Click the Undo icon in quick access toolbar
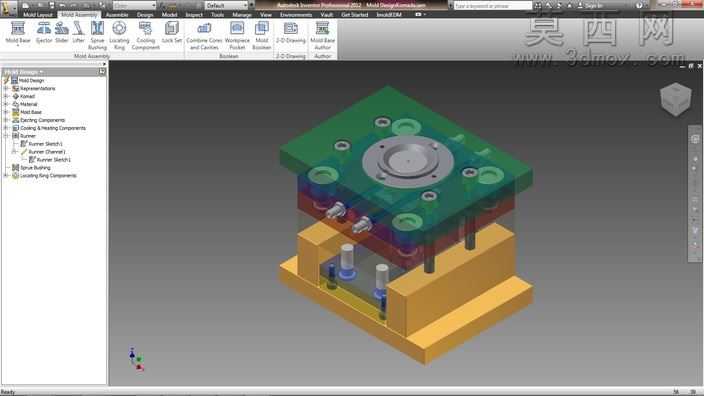 tap(62, 5)
